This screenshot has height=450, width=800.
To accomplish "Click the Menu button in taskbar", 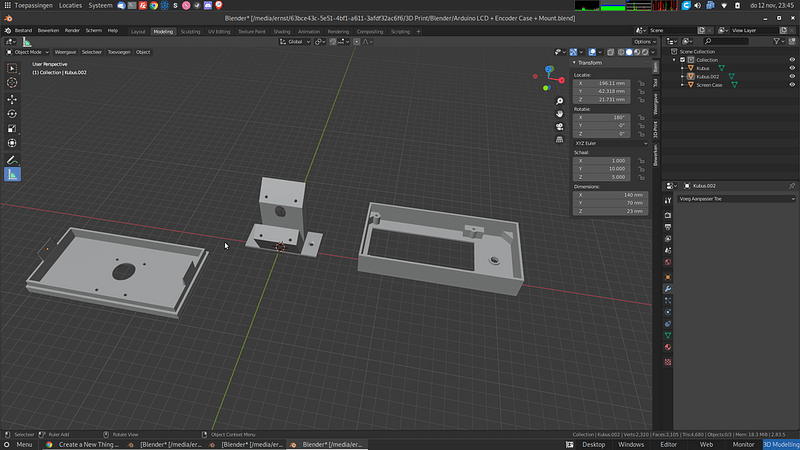I will pos(18,444).
